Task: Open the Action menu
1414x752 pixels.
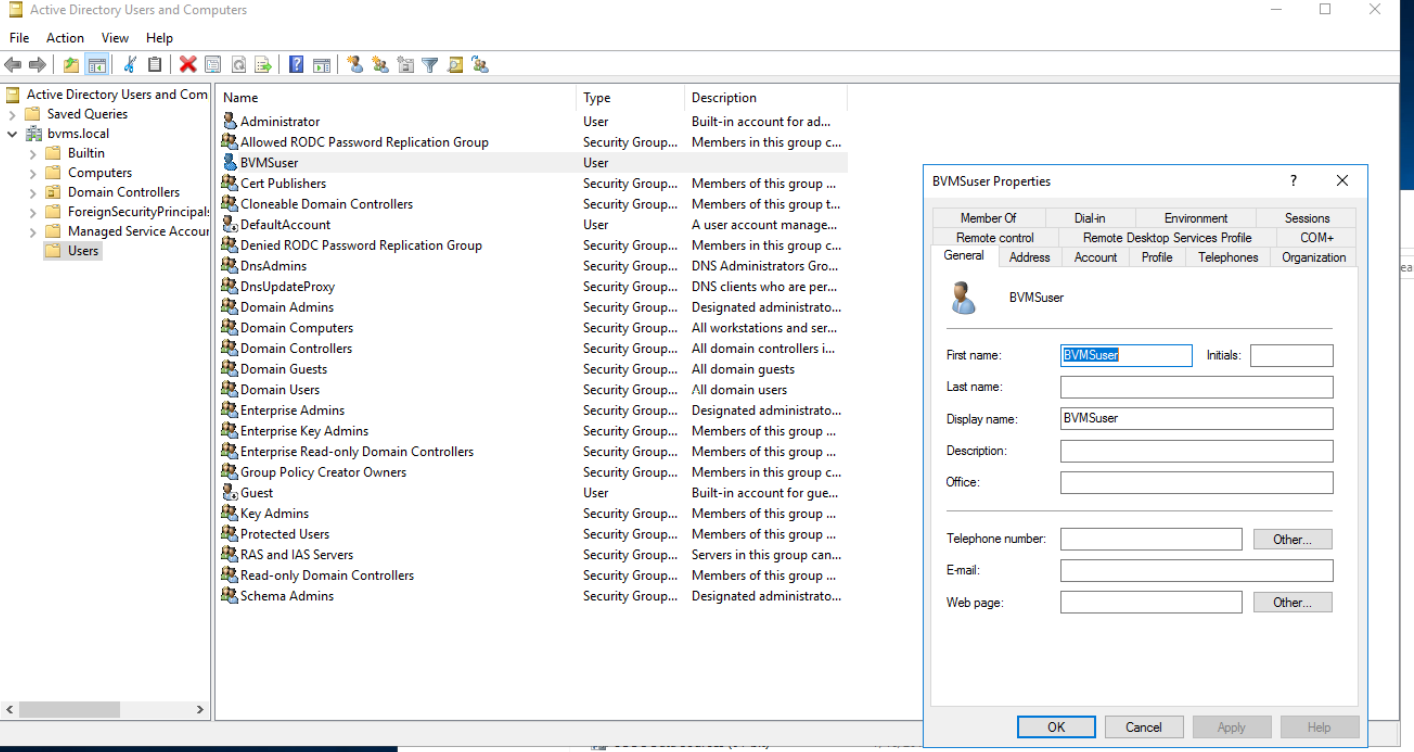Action: (65, 38)
